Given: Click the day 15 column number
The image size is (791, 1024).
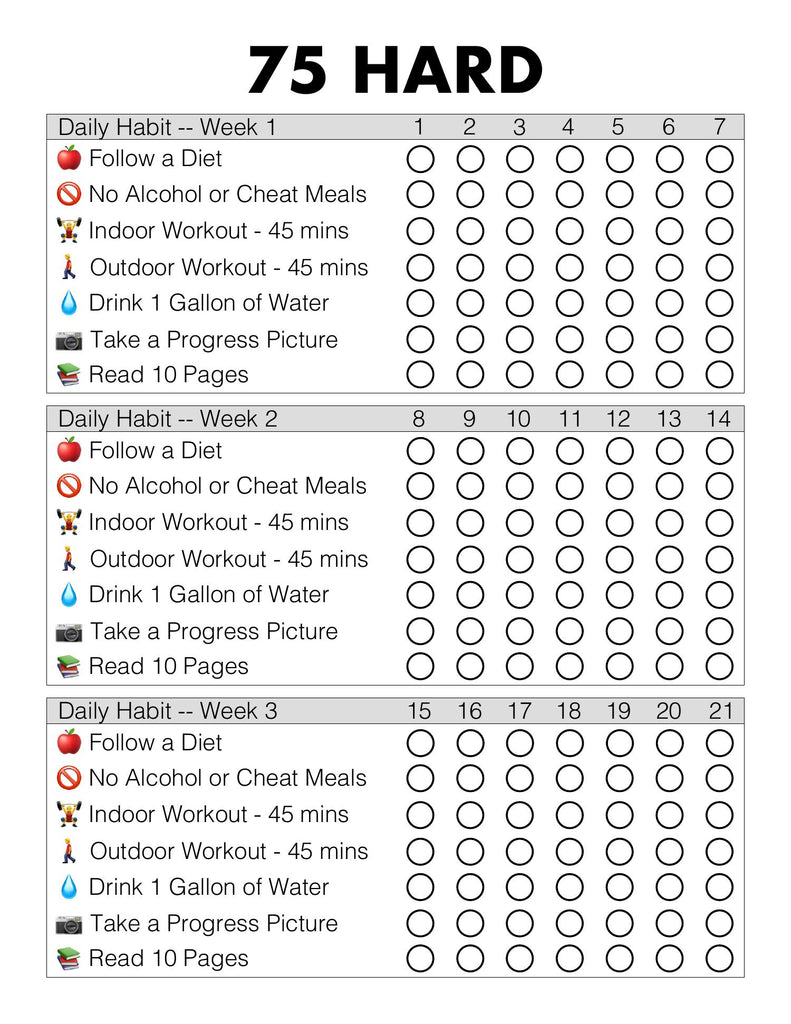Looking at the screenshot, I should click(420, 711).
